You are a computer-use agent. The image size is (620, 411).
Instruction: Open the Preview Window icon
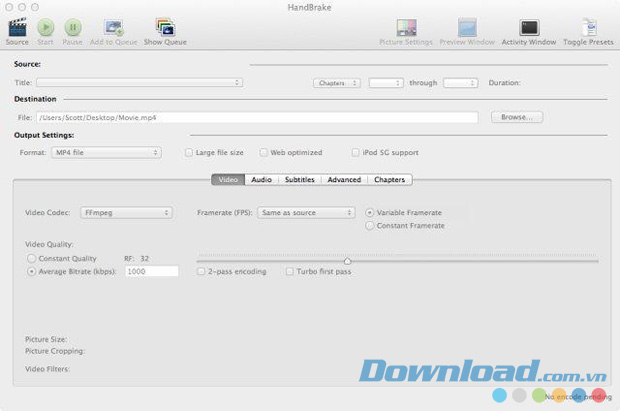tap(468, 27)
